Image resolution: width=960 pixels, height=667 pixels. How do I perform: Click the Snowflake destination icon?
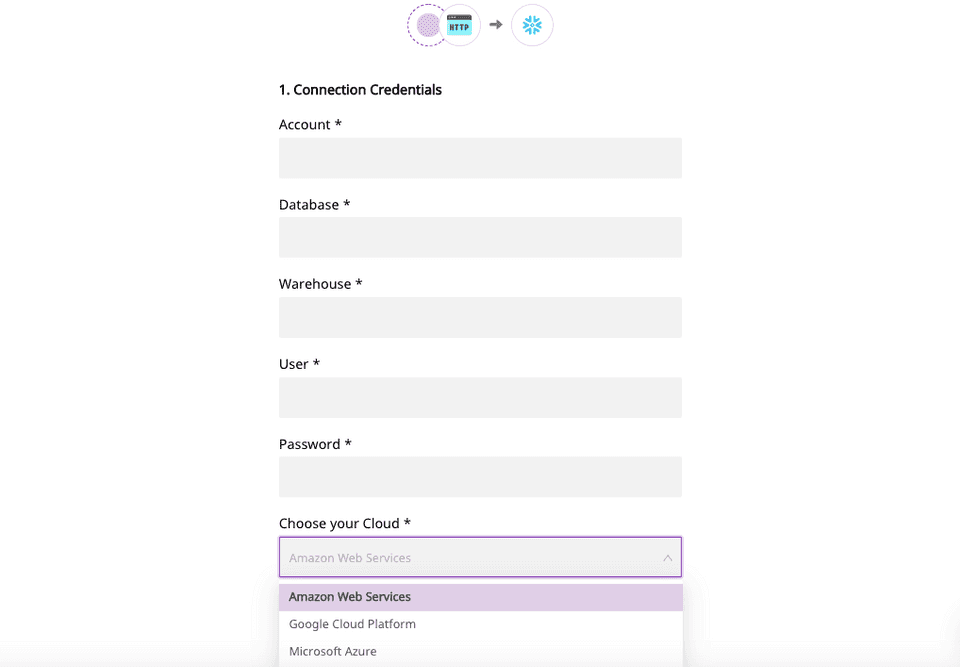click(x=532, y=25)
